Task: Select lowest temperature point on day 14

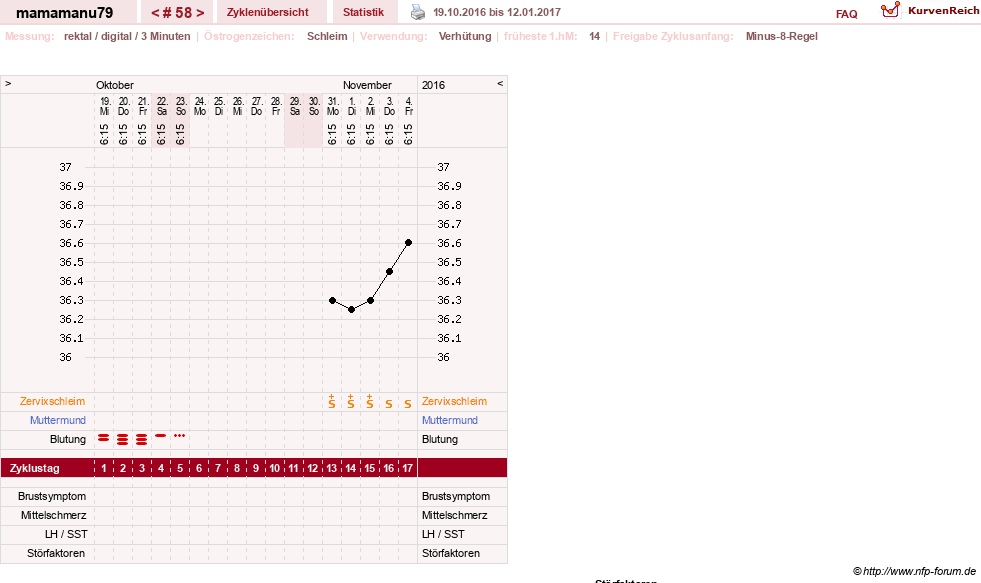Action: [352, 310]
